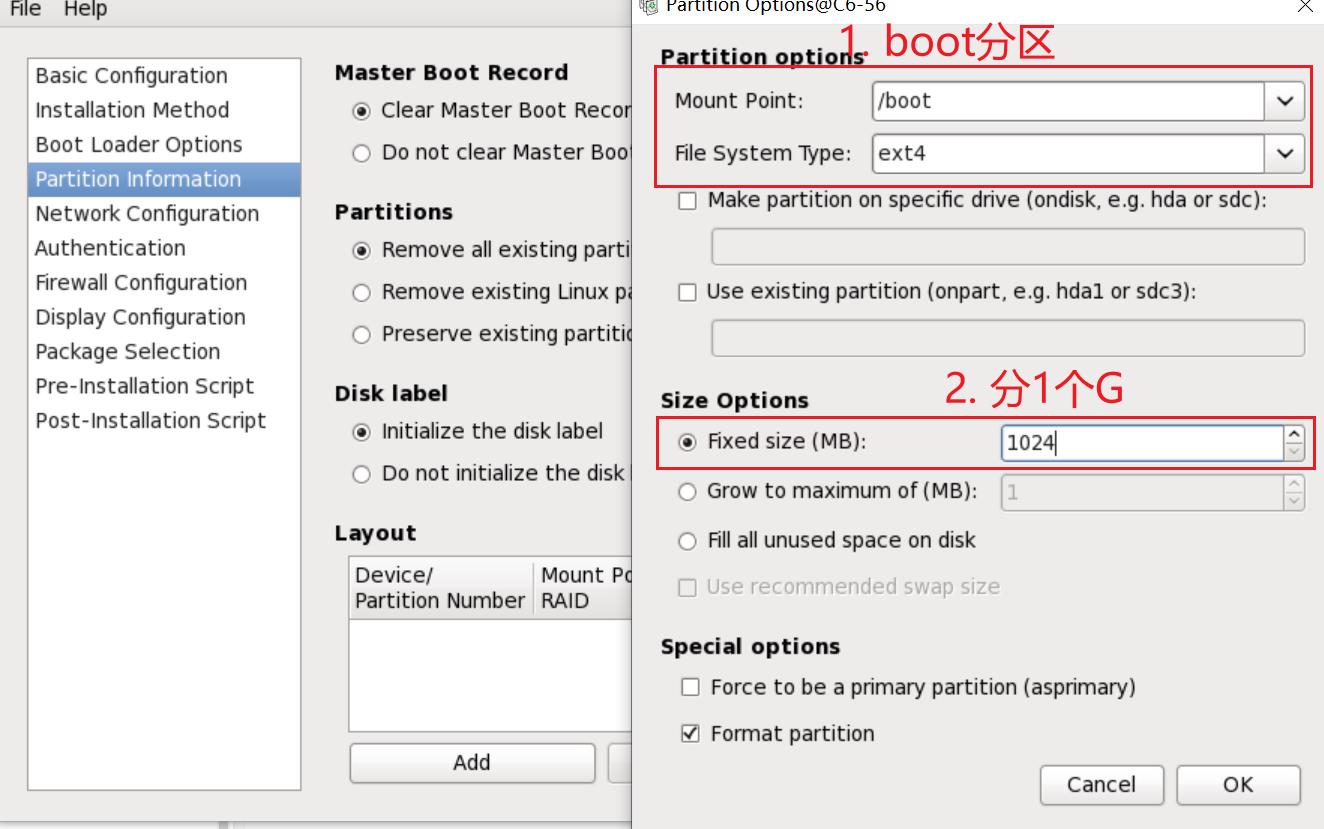Choose Do not initialize the disk label
Image resolution: width=1324 pixels, height=829 pixels.
click(x=362, y=474)
